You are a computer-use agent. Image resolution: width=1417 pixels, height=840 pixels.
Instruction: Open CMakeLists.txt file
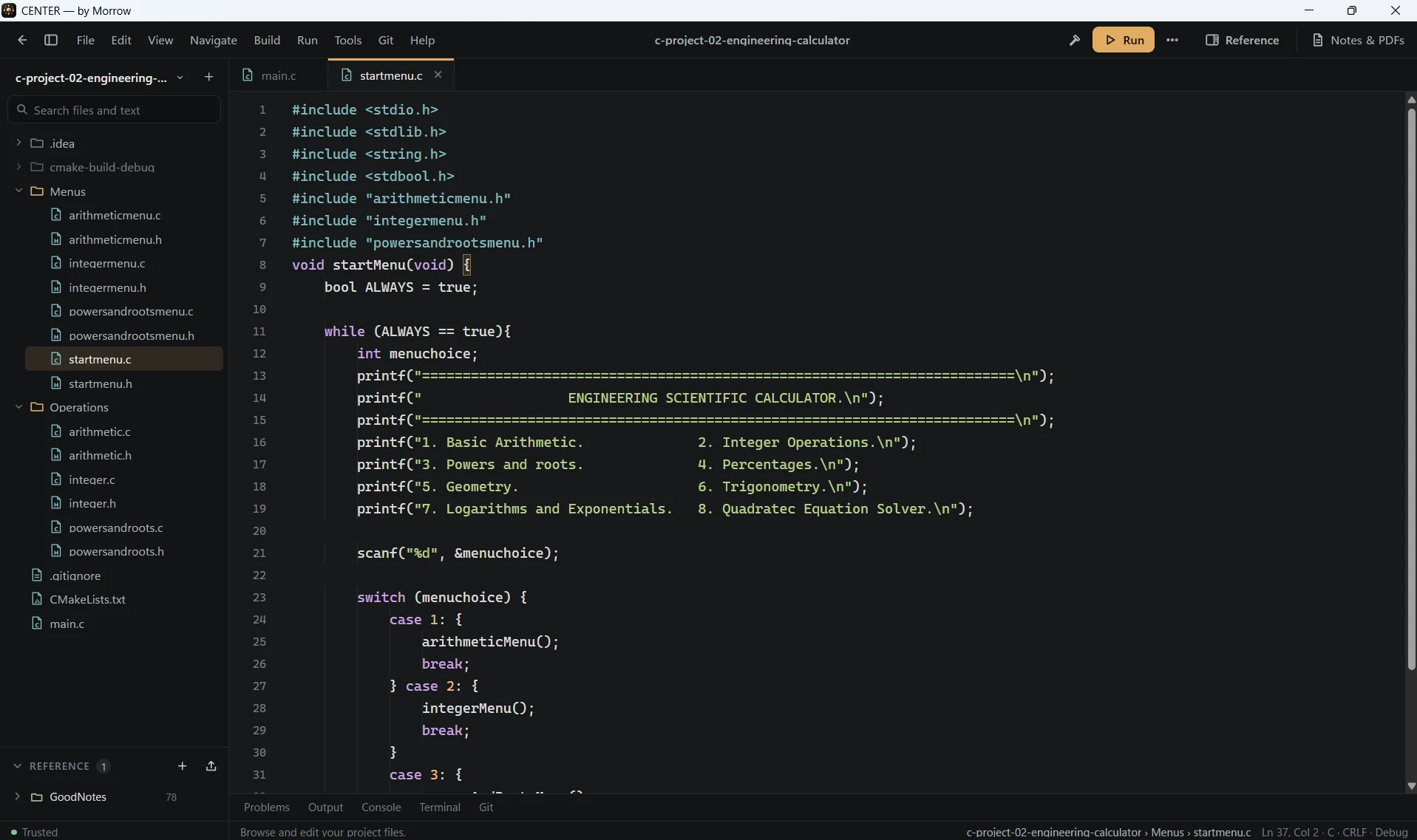tap(87, 599)
